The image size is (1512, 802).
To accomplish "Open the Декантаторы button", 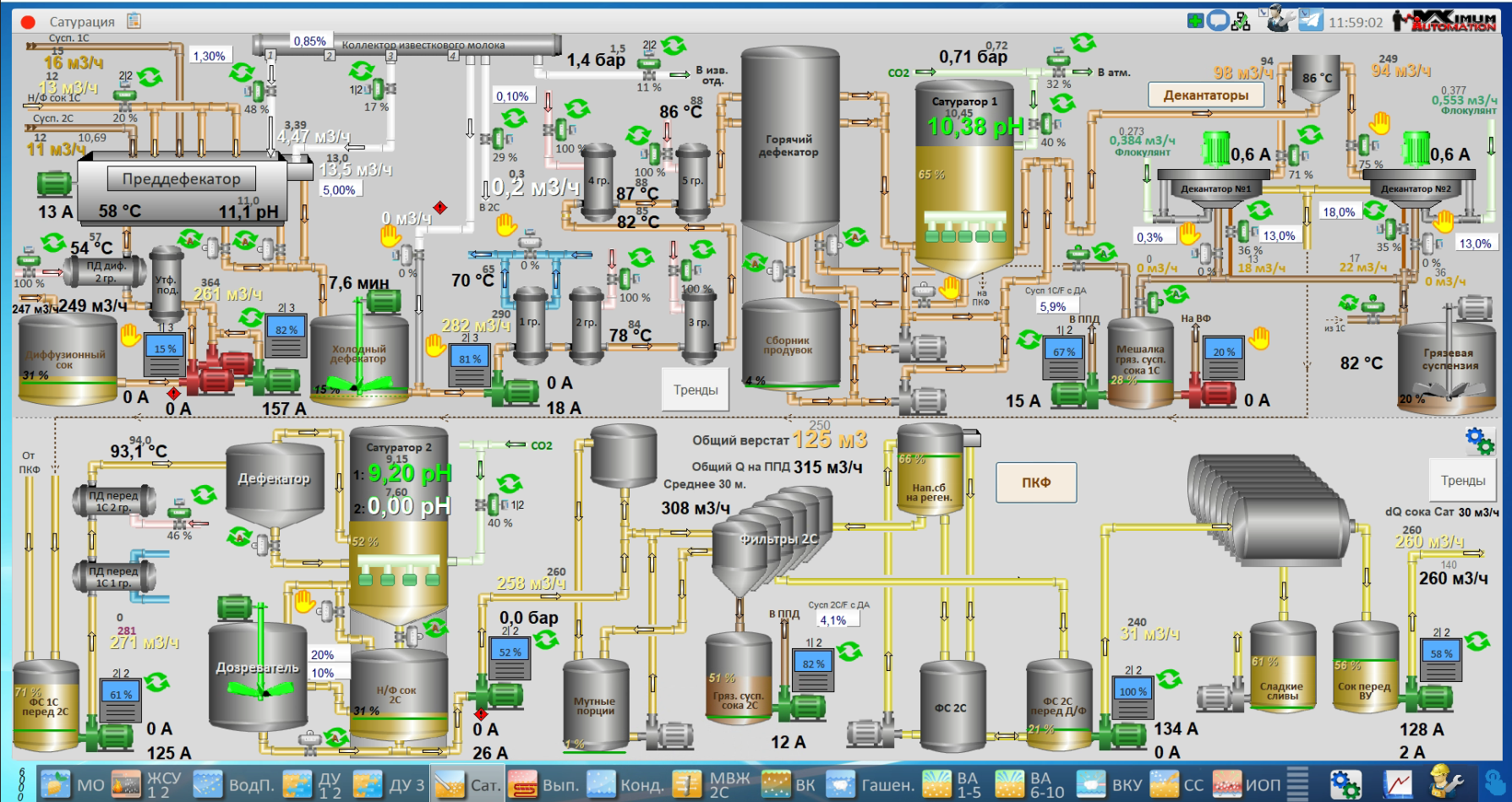I will tap(1205, 95).
